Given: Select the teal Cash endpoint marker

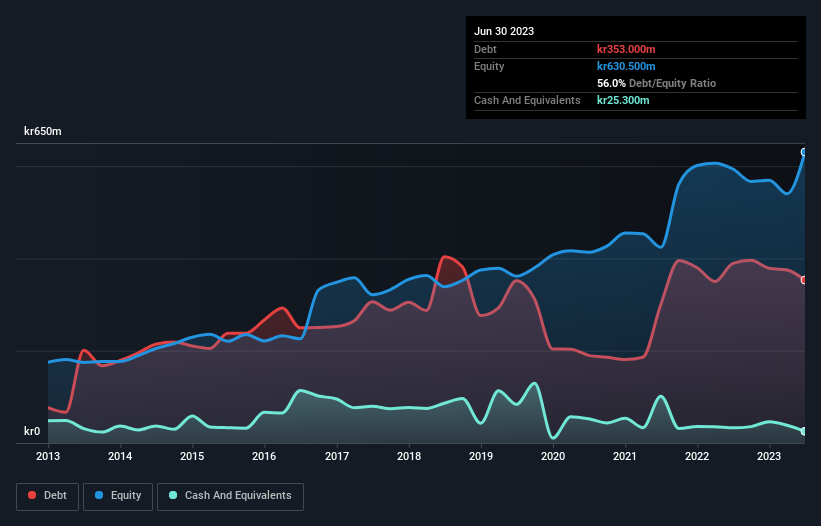Looking at the screenshot, I should (x=804, y=431).
